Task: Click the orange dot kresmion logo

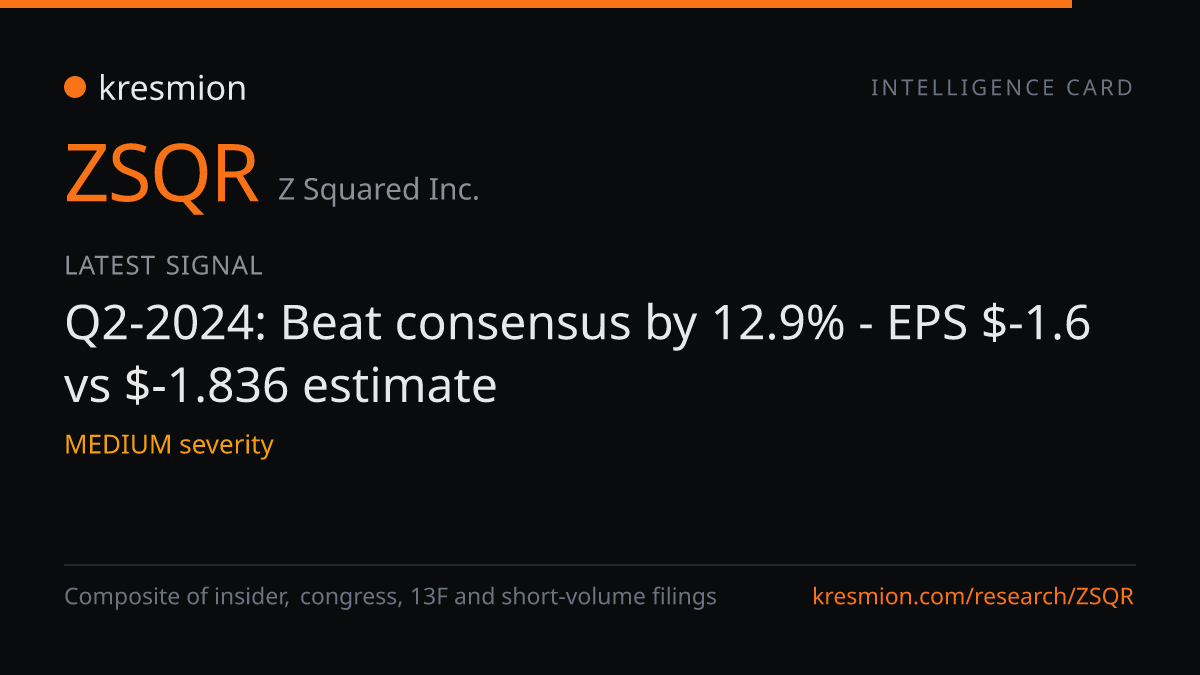Action: point(75,88)
